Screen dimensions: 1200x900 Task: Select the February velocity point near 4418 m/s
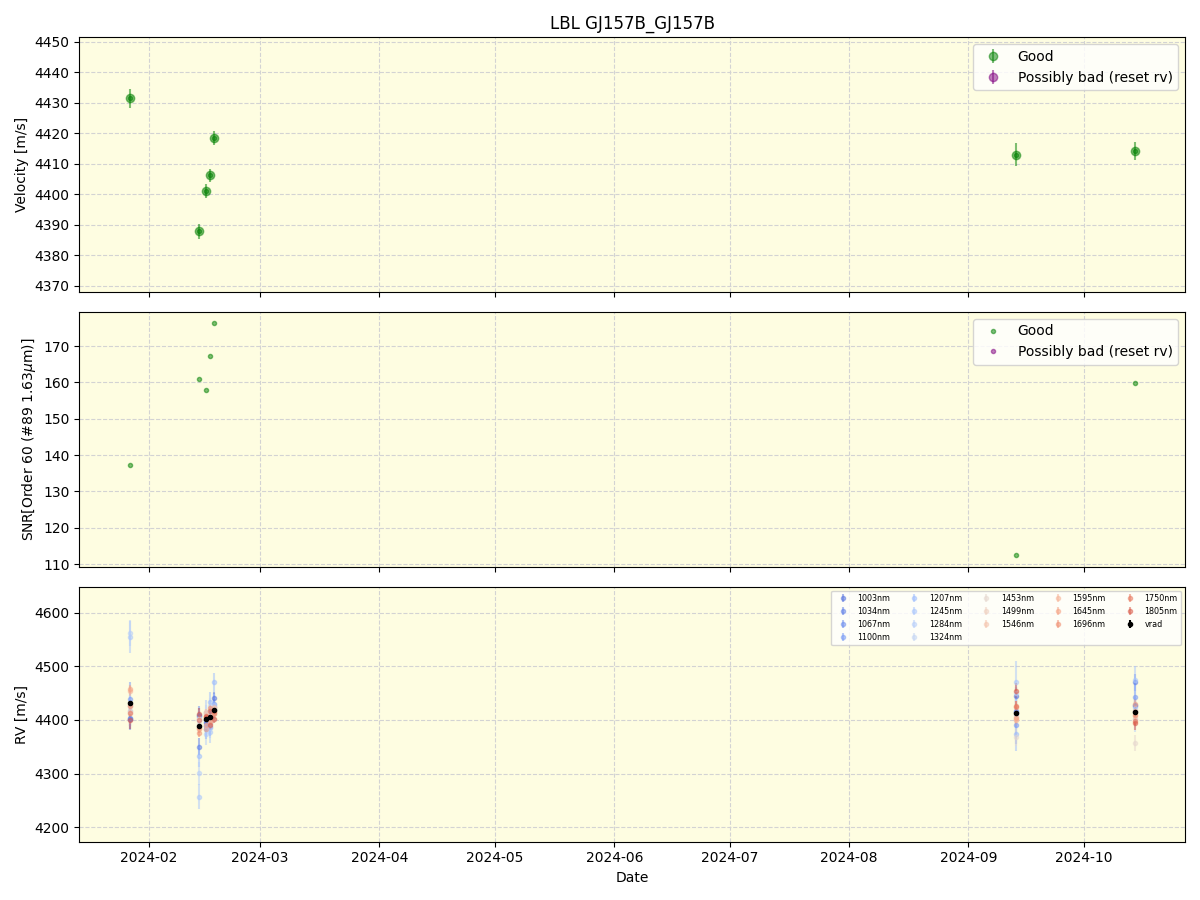pyautogui.click(x=214, y=138)
